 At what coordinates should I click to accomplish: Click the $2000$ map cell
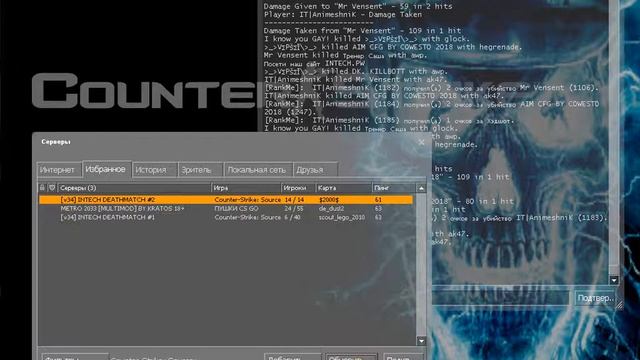(329, 200)
